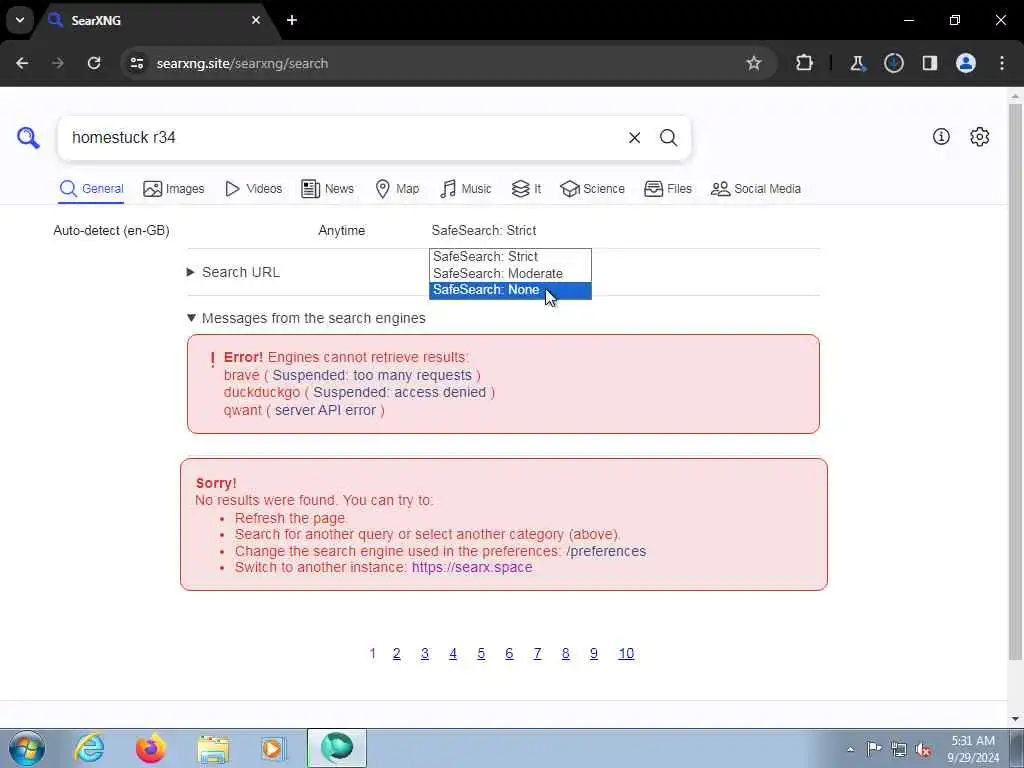Click the SafeSearch: Strict dropdown box
Viewport: 1024px width, 768px height.
tap(484, 231)
